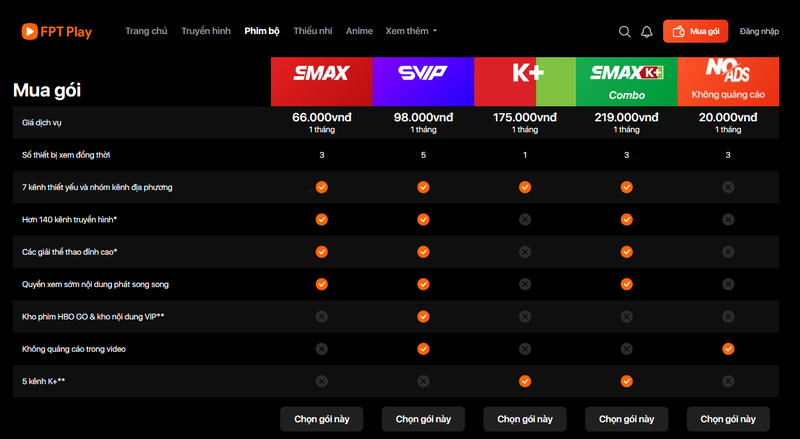The image size is (800, 439).
Task: Select the No Ads package banner
Action: (x=728, y=82)
